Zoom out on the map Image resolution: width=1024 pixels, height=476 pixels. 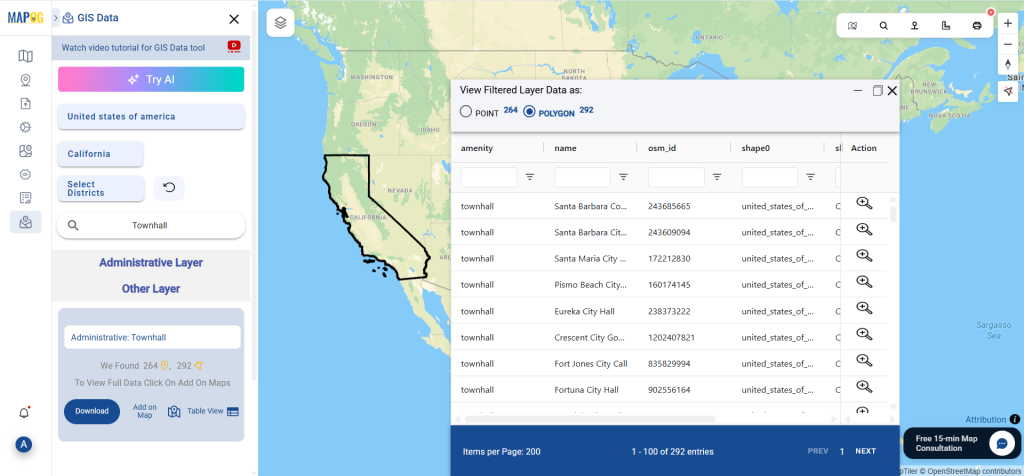(1008, 44)
